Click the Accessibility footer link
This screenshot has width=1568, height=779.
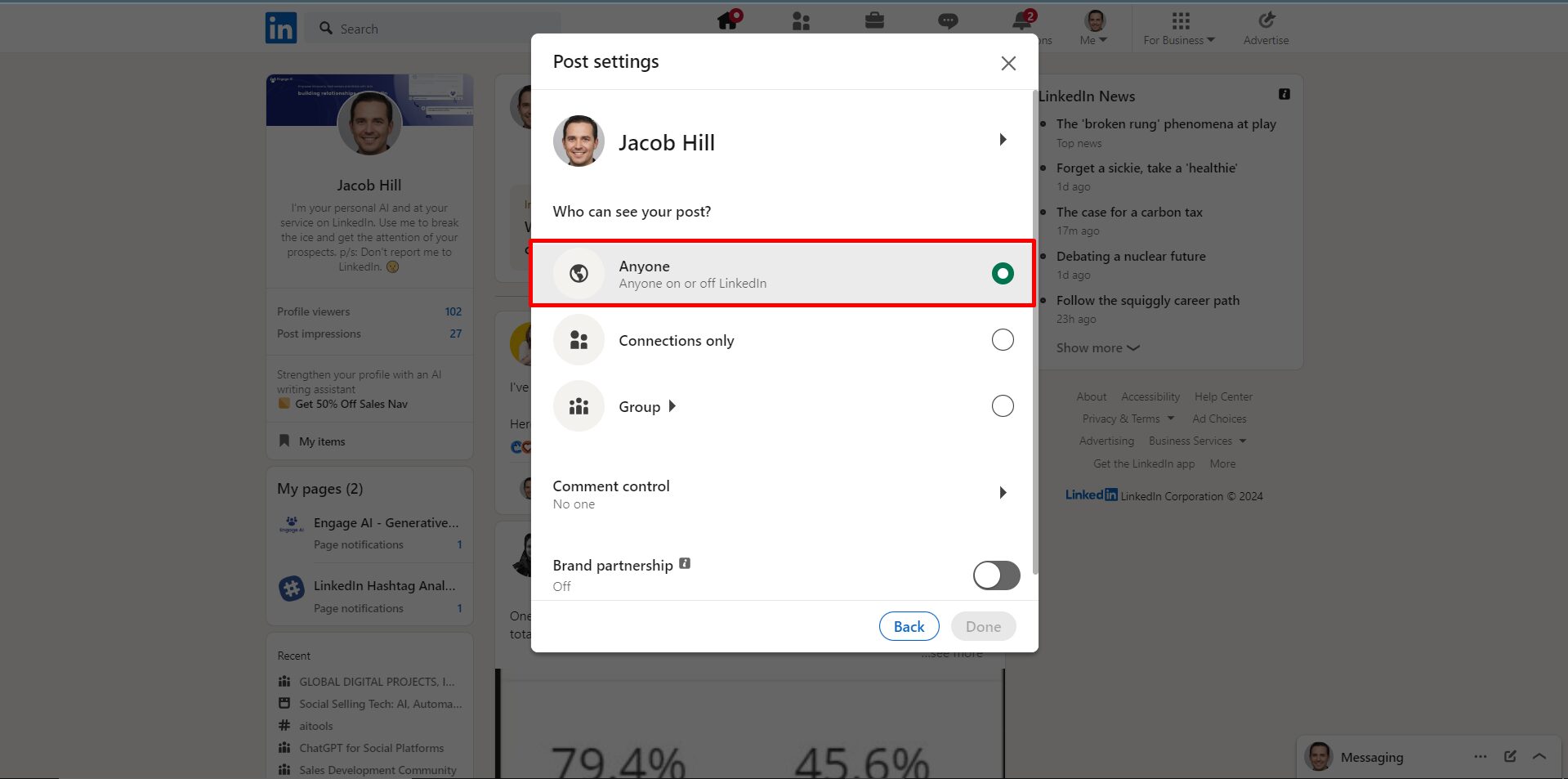pyautogui.click(x=1150, y=396)
